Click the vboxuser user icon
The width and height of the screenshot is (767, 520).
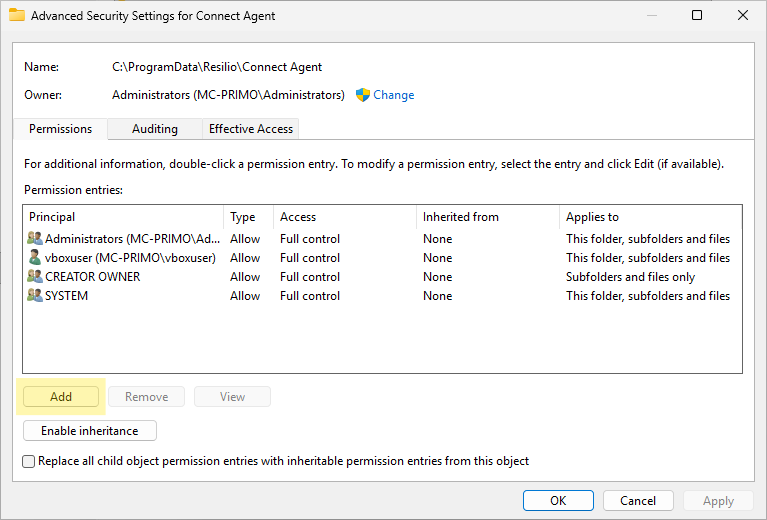click(x=35, y=258)
